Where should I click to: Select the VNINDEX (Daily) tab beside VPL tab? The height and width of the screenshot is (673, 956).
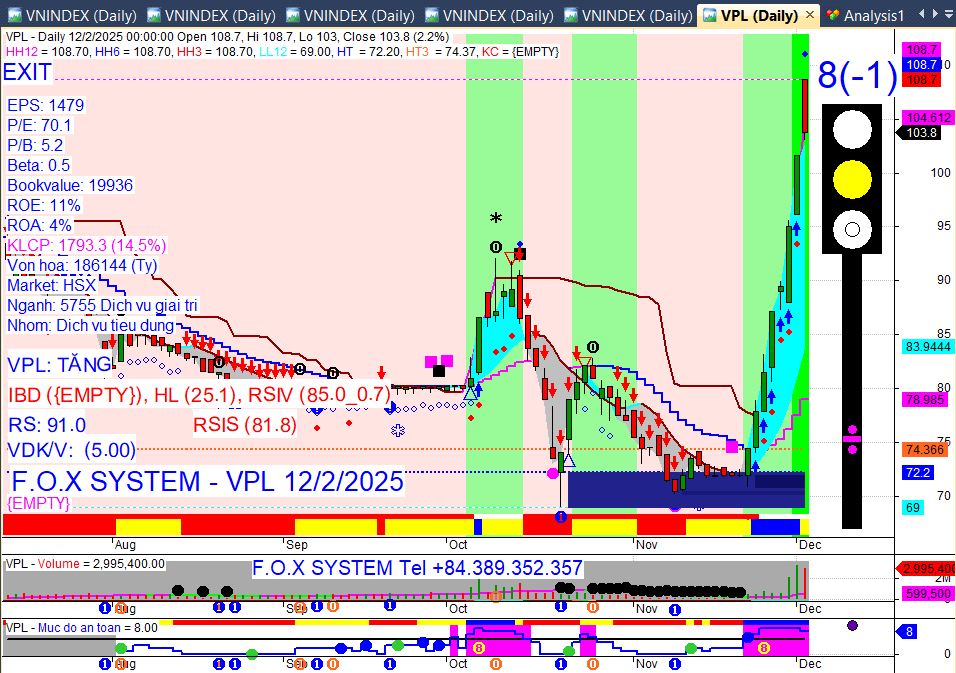click(627, 15)
